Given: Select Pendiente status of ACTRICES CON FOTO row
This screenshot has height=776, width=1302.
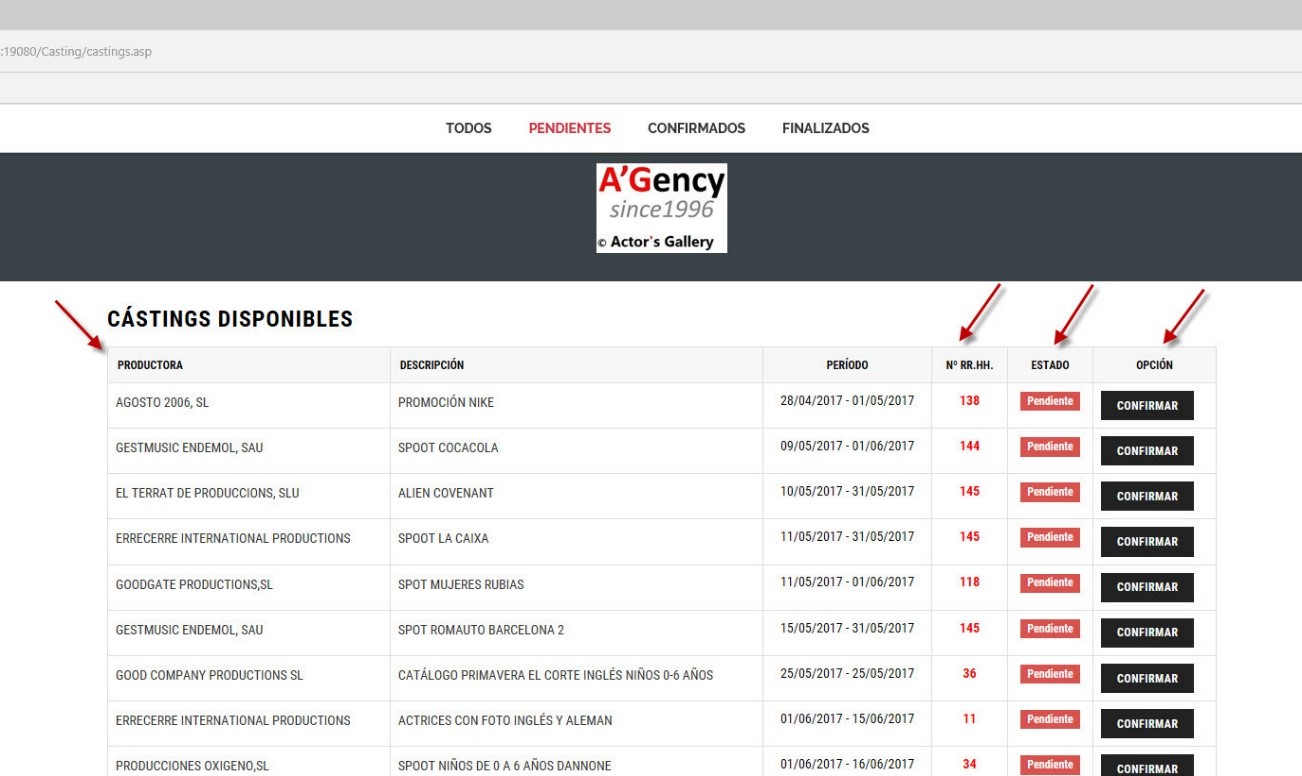Looking at the screenshot, I should pyautogui.click(x=1050, y=719).
